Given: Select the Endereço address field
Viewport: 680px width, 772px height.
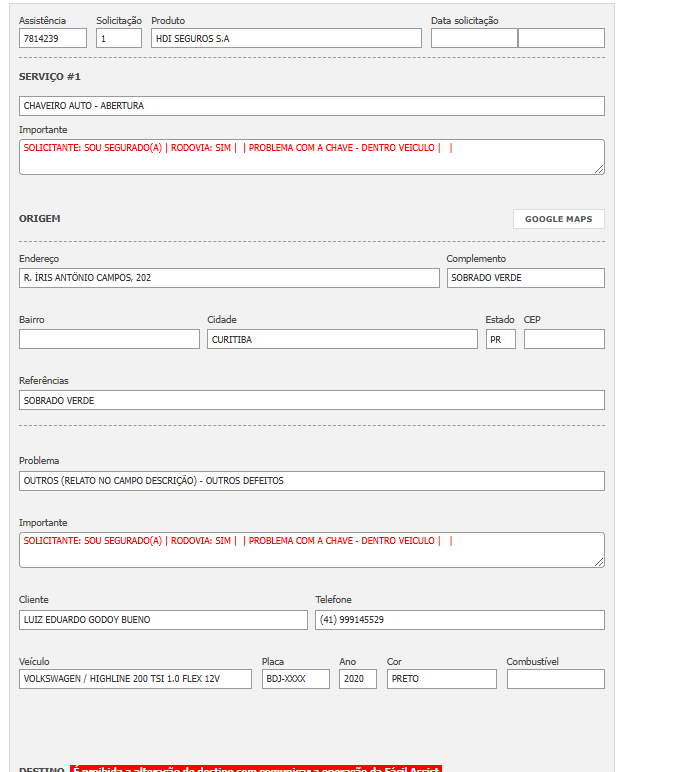Looking at the screenshot, I should 229,278.
